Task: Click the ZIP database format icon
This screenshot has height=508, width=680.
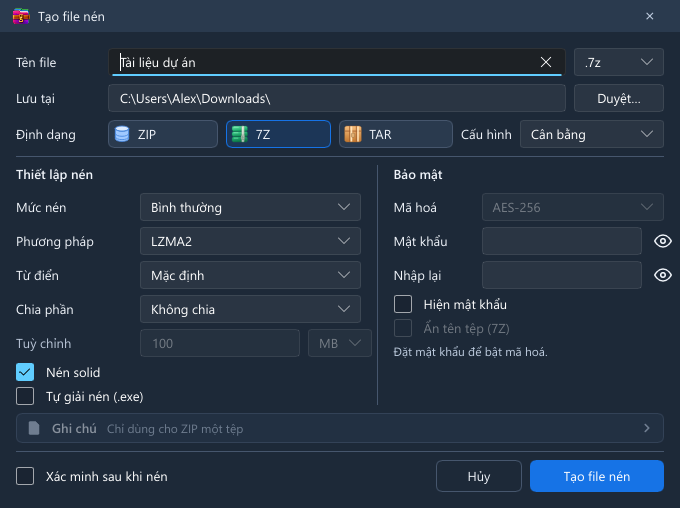Action: [122, 134]
